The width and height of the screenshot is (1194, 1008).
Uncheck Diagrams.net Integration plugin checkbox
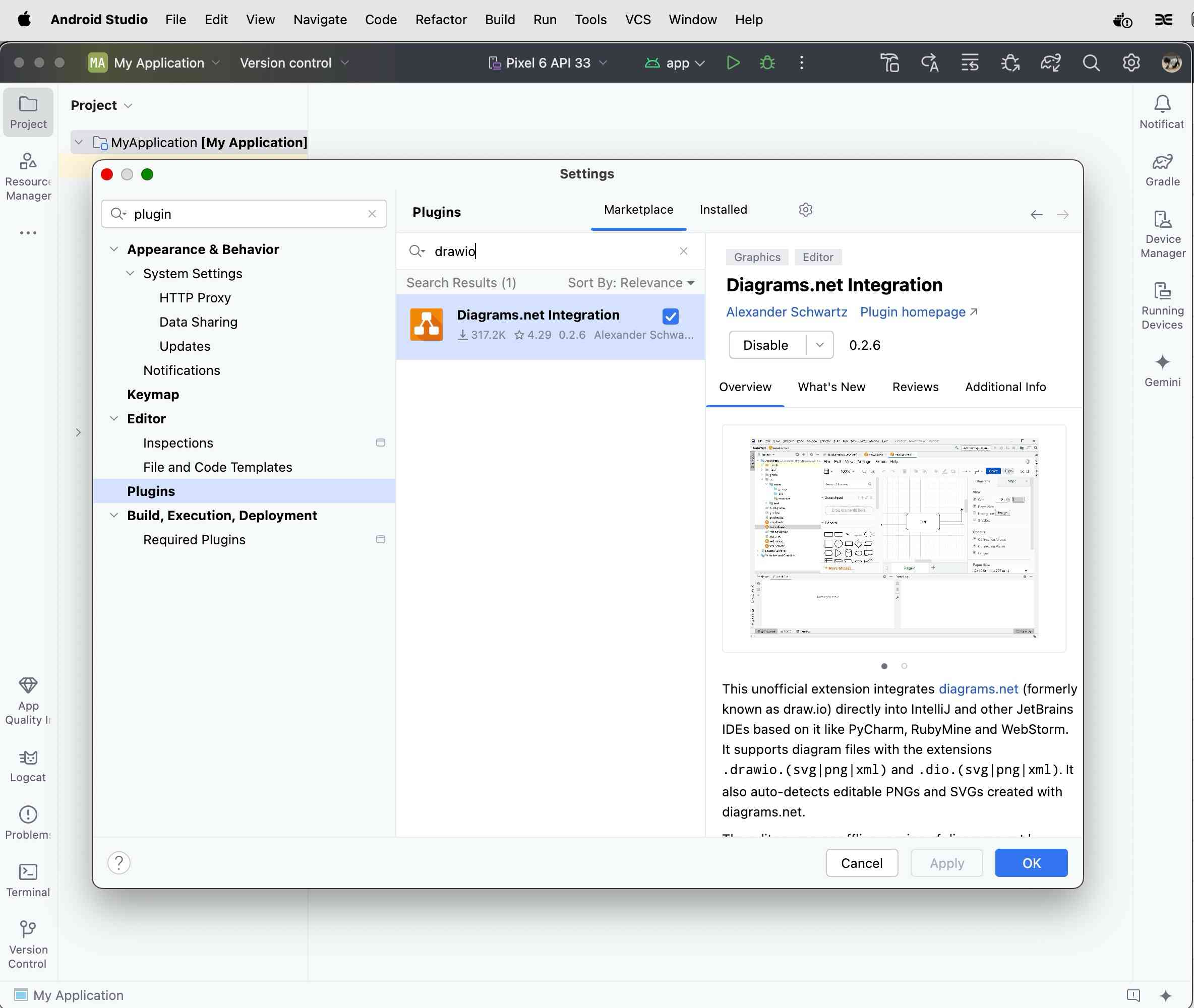(670, 316)
